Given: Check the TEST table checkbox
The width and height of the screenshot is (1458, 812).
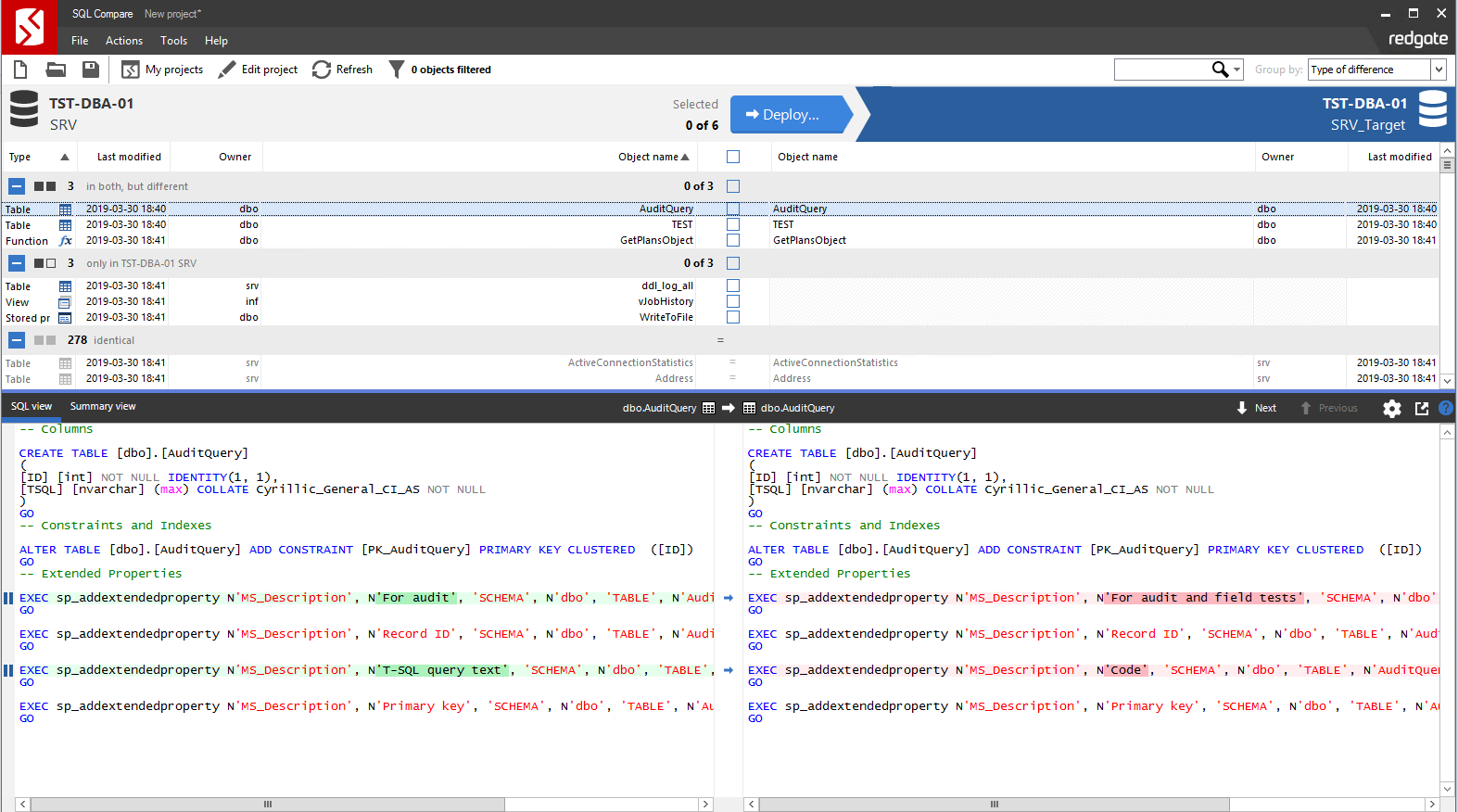Looking at the screenshot, I should pyautogui.click(x=733, y=224).
